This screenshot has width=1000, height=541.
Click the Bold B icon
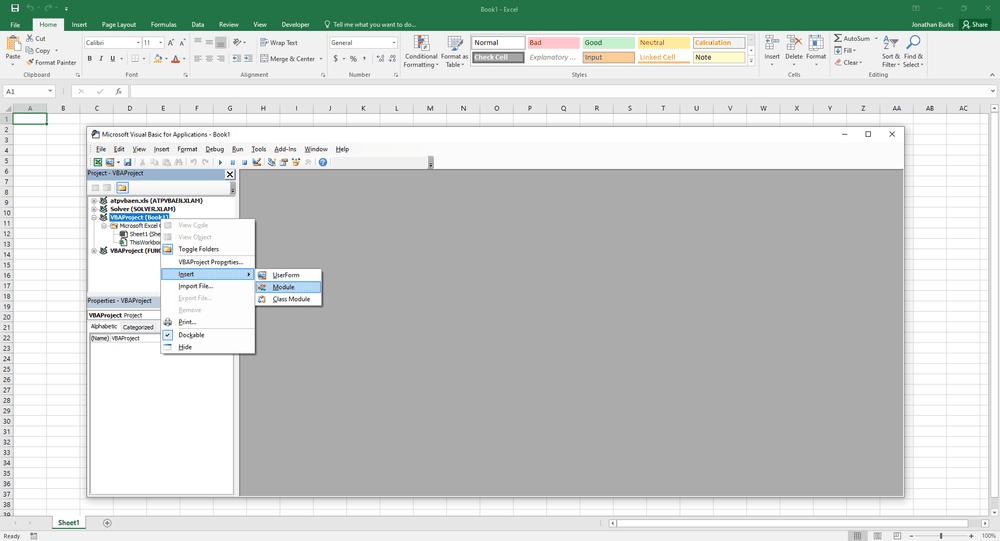(x=90, y=59)
